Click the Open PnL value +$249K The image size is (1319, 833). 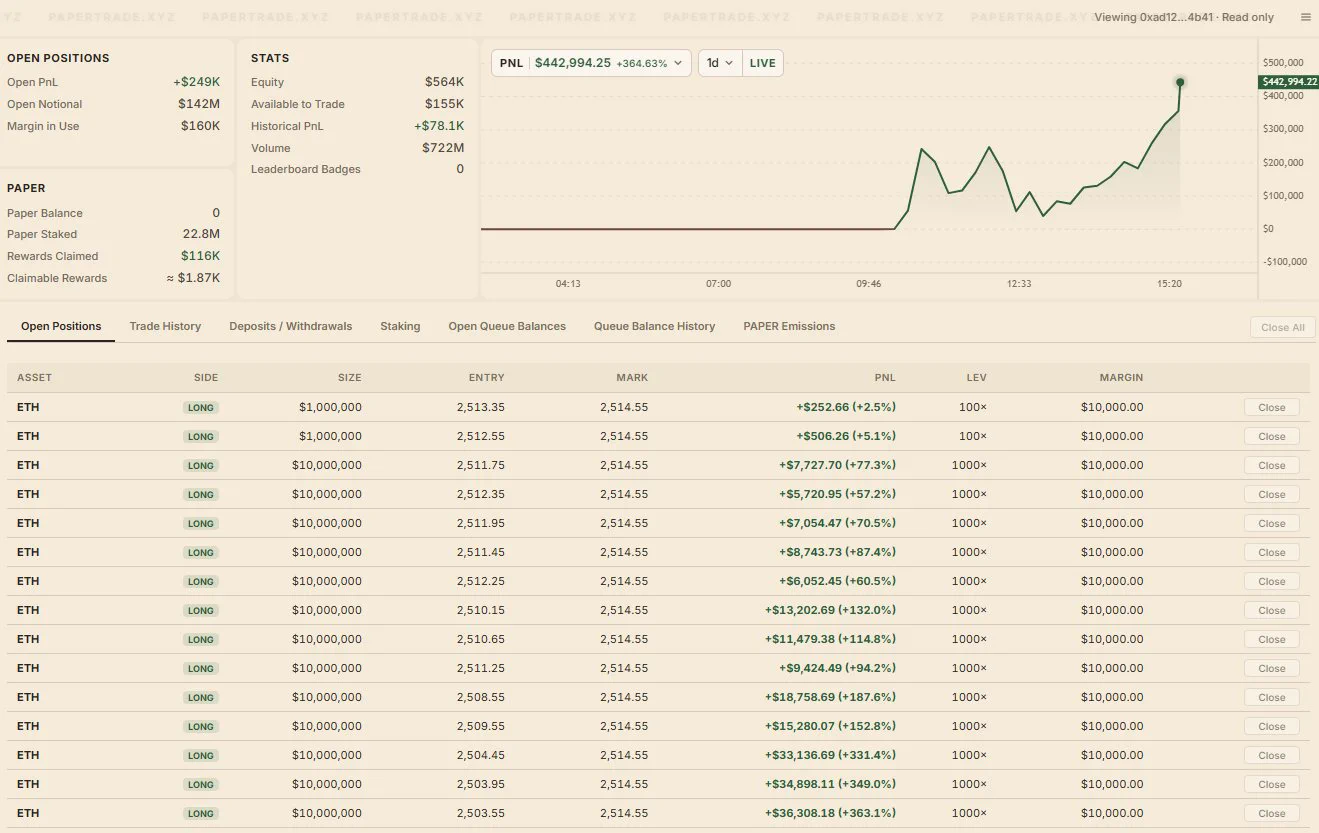[x=196, y=82]
